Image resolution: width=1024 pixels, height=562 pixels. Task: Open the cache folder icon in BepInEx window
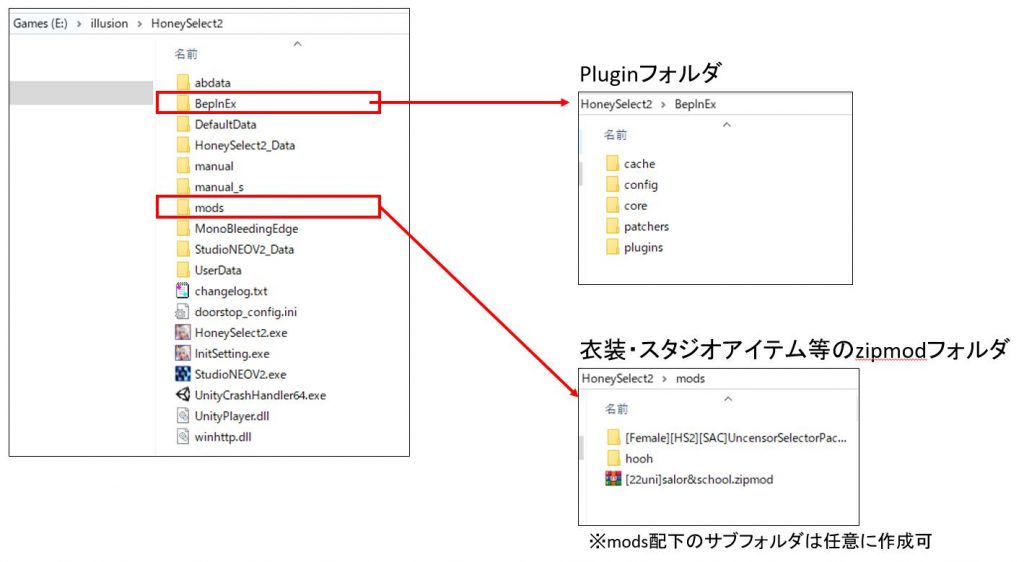pyautogui.click(x=612, y=163)
